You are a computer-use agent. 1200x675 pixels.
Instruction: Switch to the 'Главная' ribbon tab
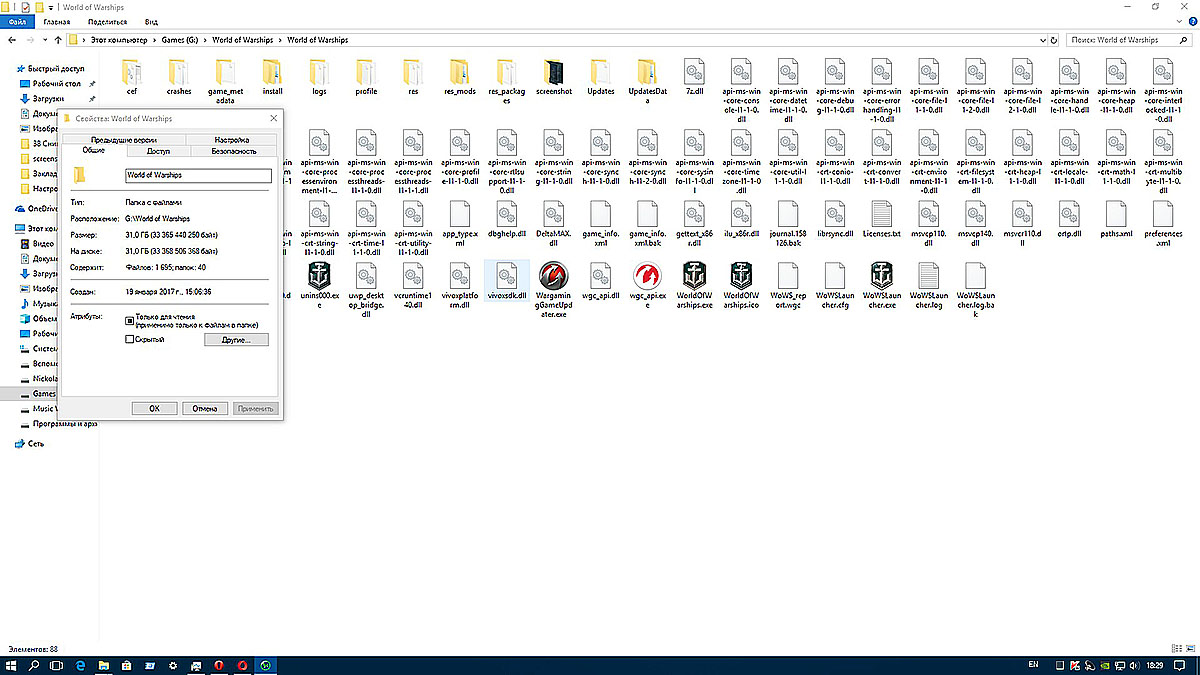point(57,21)
